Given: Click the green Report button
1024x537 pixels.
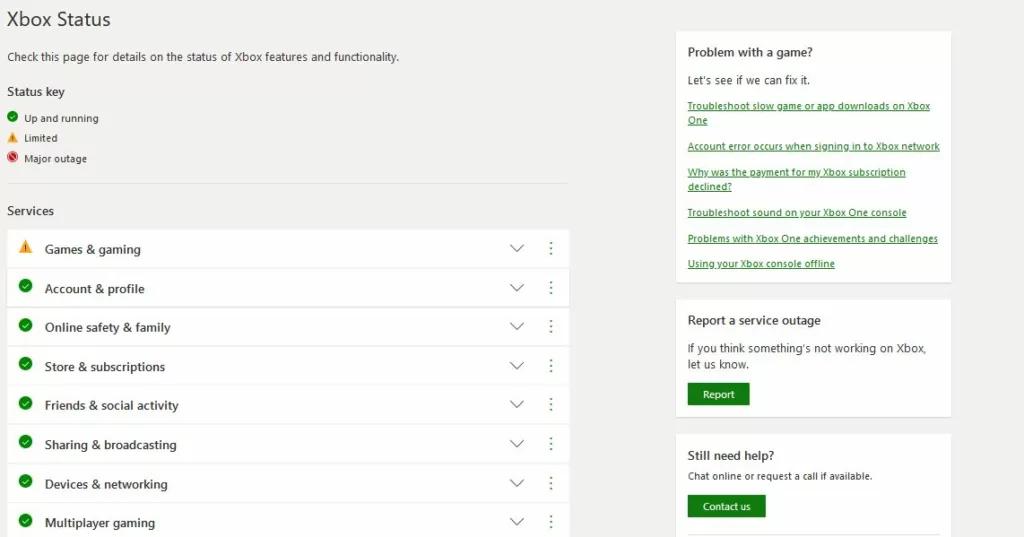Looking at the screenshot, I should click(718, 394).
